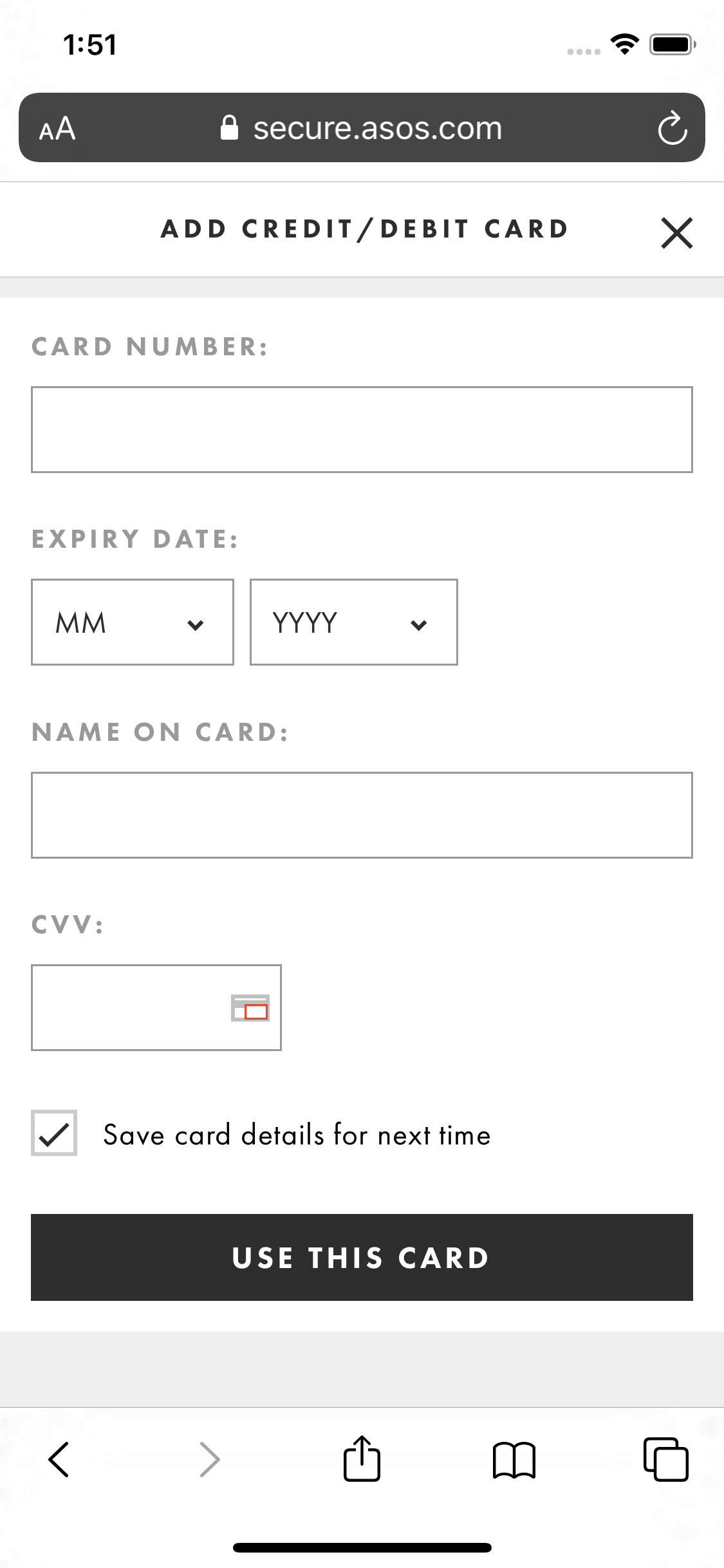Tap the padlock icon in address bar
Screen dimensions: 724x1568
pos(230,127)
